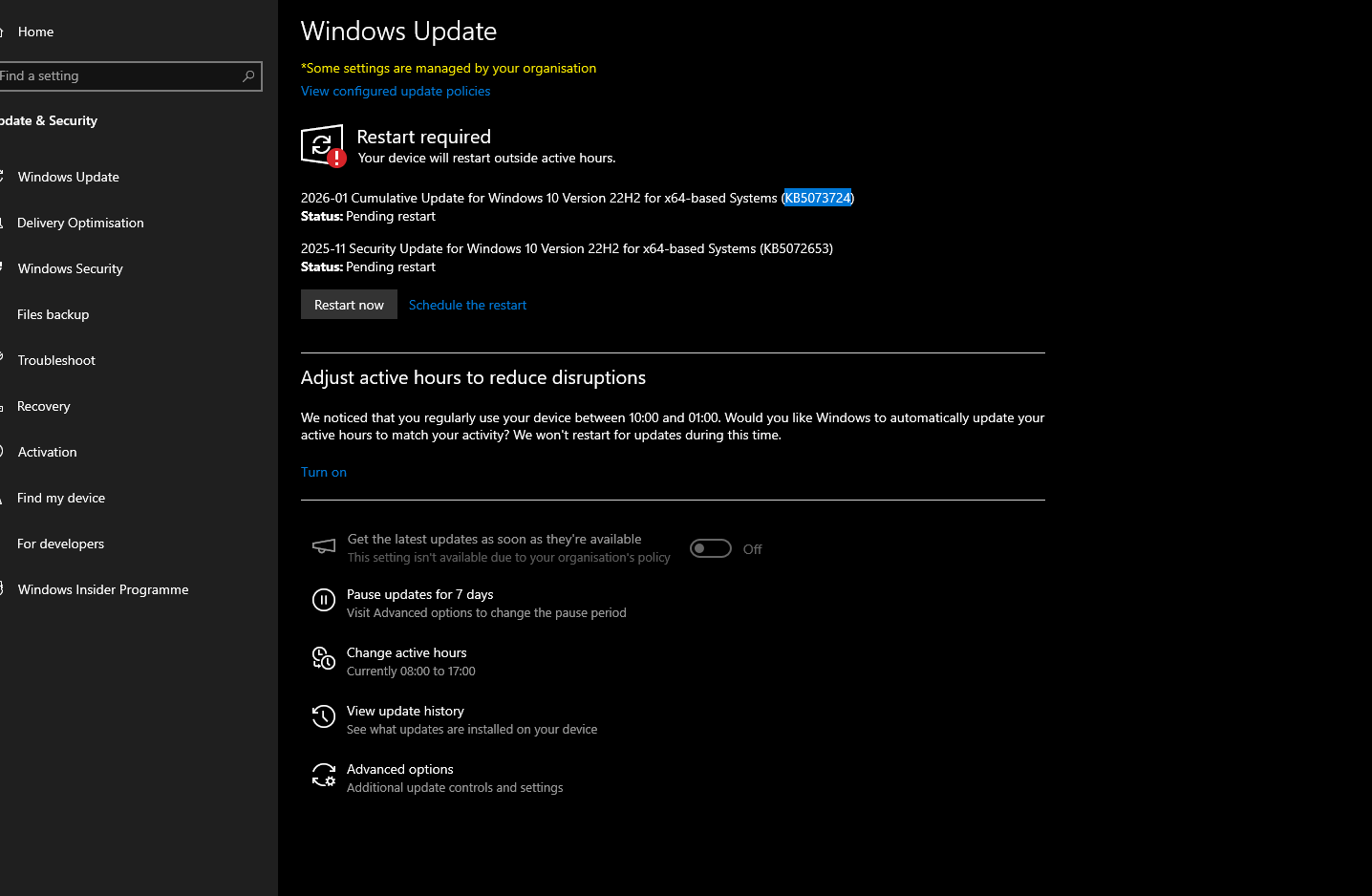Image resolution: width=1372 pixels, height=896 pixels.
Task: Click the magnifier icon in the search box
Action: tap(248, 75)
